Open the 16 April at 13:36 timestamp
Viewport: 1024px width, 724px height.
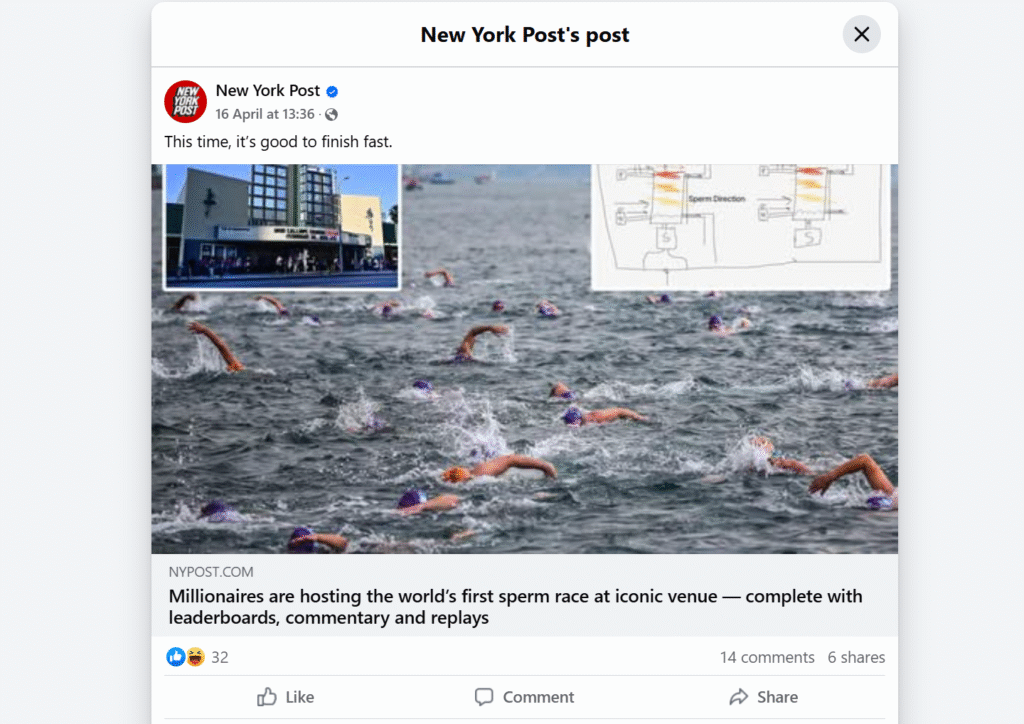(x=265, y=114)
